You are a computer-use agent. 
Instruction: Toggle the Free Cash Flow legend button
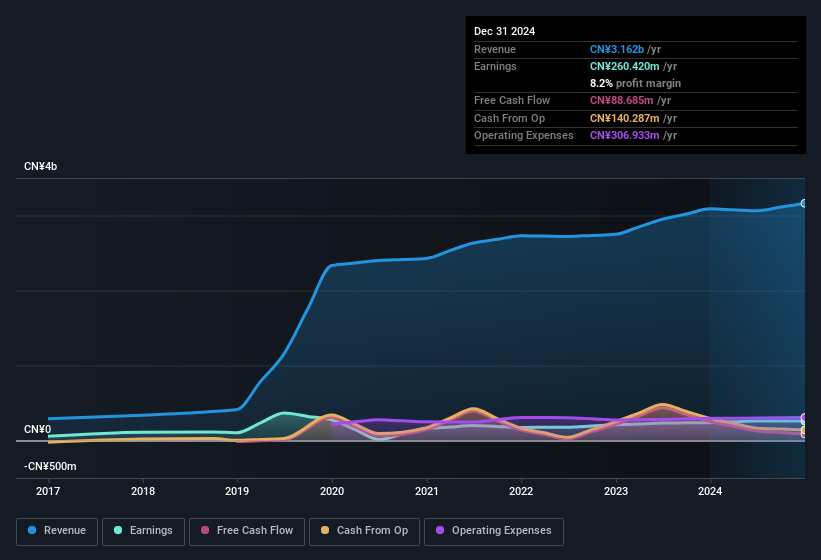click(x=247, y=531)
